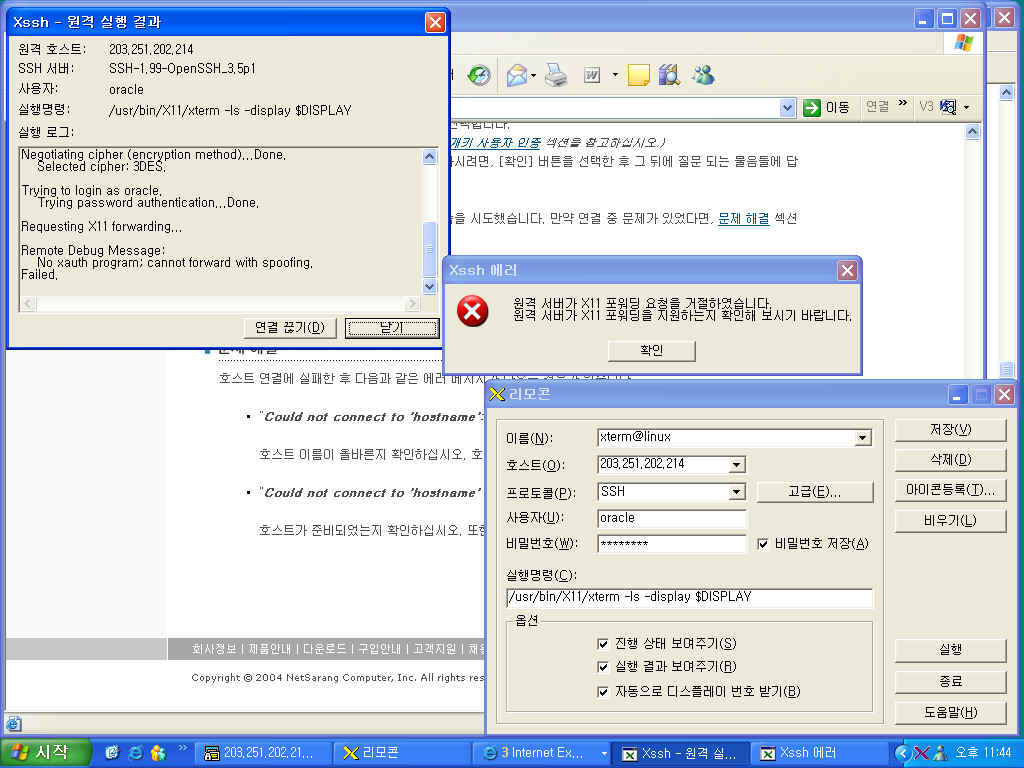The height and width of the screenshot is (768, 1024).
Task: Click the Refresh icon in the browser toolbar
Action: (478, 74)
